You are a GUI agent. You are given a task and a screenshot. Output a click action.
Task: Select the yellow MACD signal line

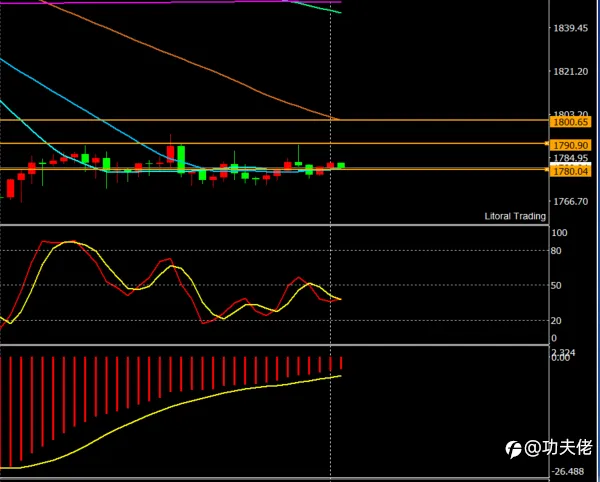click(172, 407)
